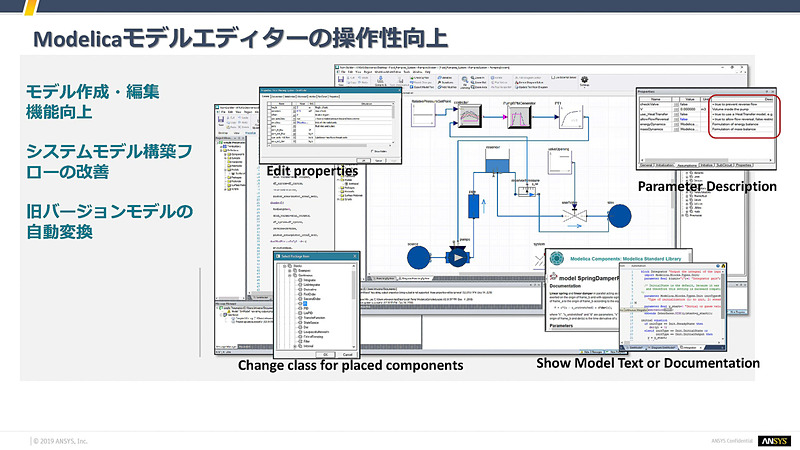The width and height of the screenshot is (800, 450).
Task: Select the highlighted PI item in package tree
Action: tap(305, 304)
